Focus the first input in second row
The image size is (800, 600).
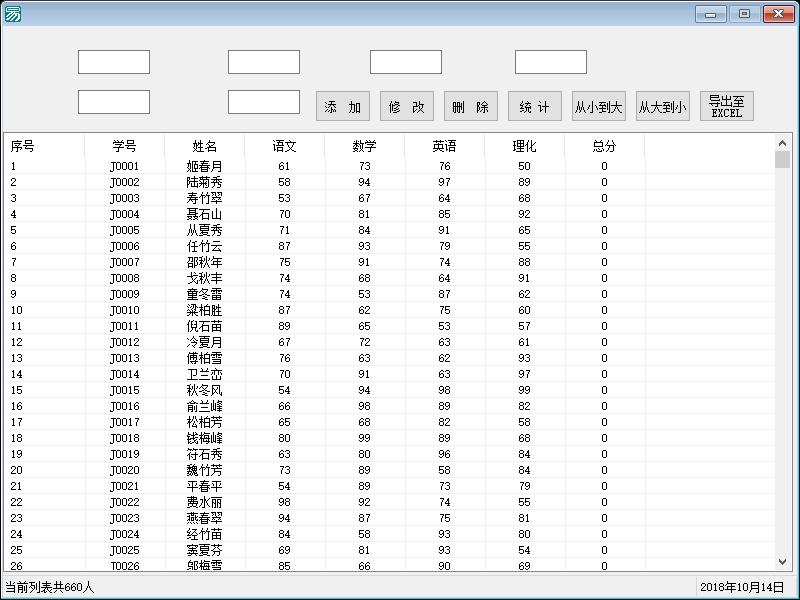pos(114,102)
